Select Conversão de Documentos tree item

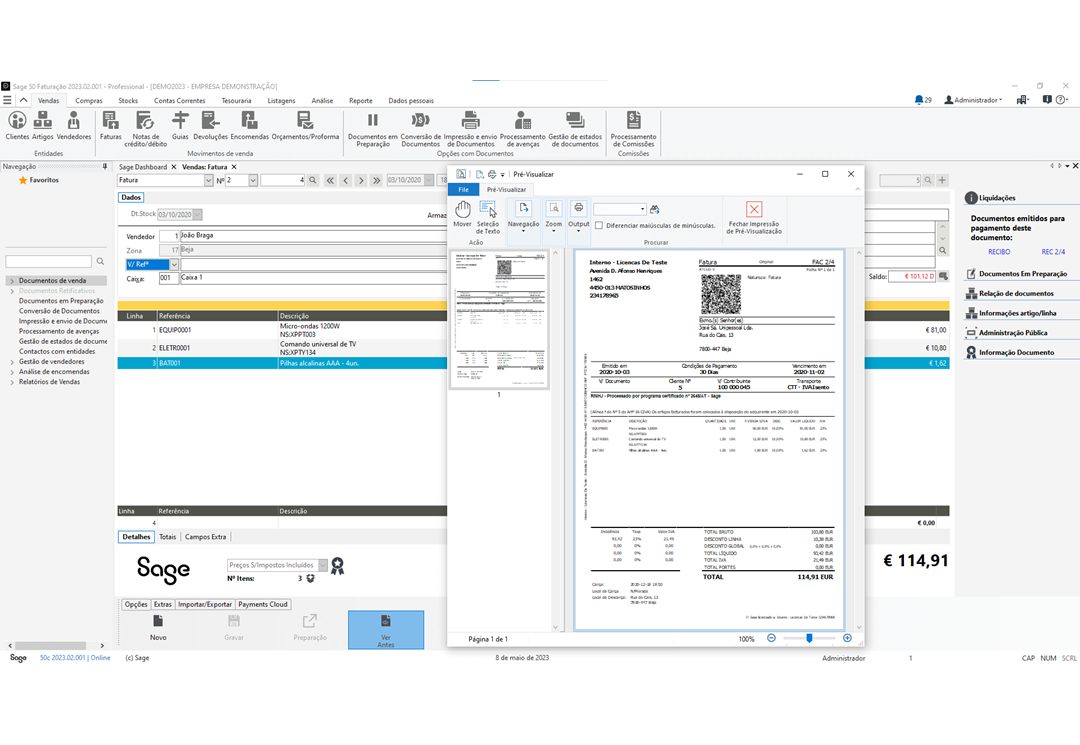[59, 311]
